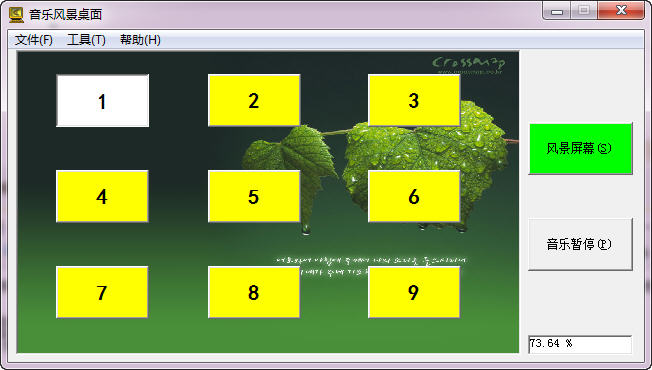Screen dimensions: 652x370
Task: Choose the yellow number 2 button
Action: [254, 100]
